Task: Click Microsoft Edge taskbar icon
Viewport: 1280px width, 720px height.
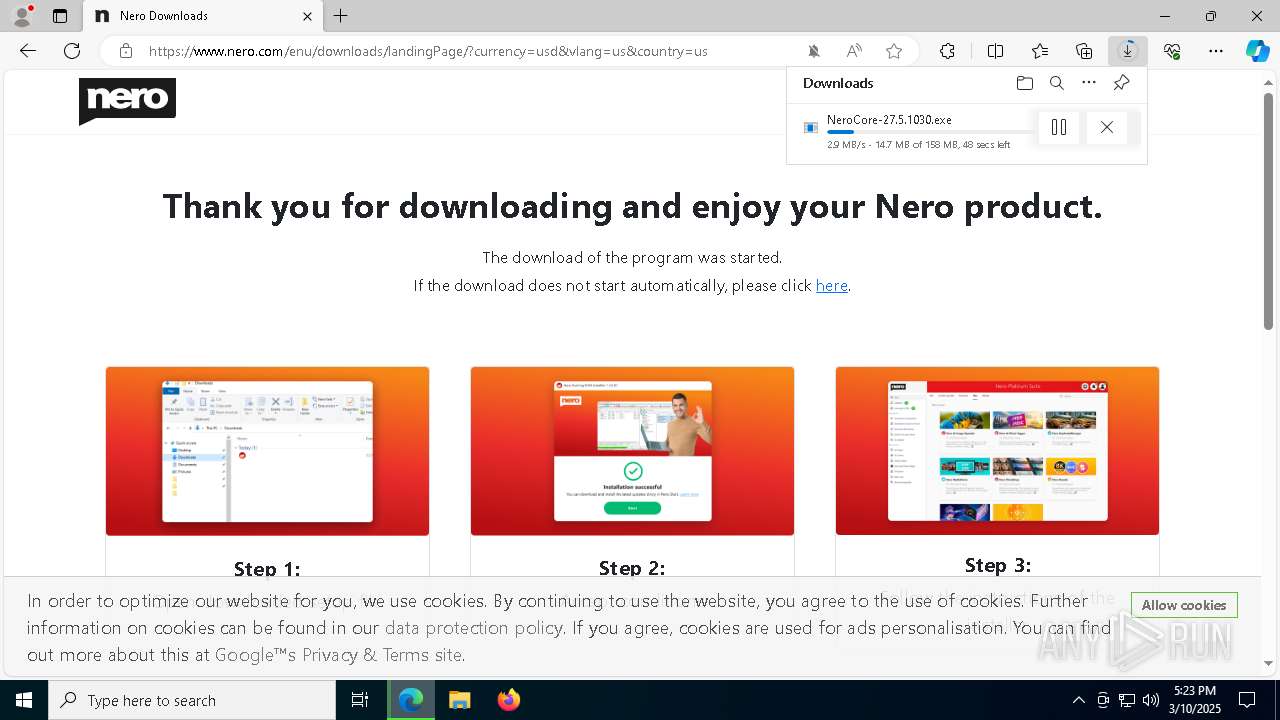Action: tap(411, 700)
